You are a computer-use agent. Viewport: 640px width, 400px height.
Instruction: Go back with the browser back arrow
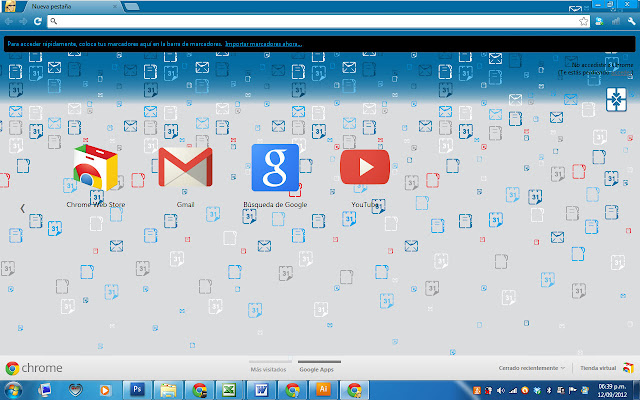(8, 21)
